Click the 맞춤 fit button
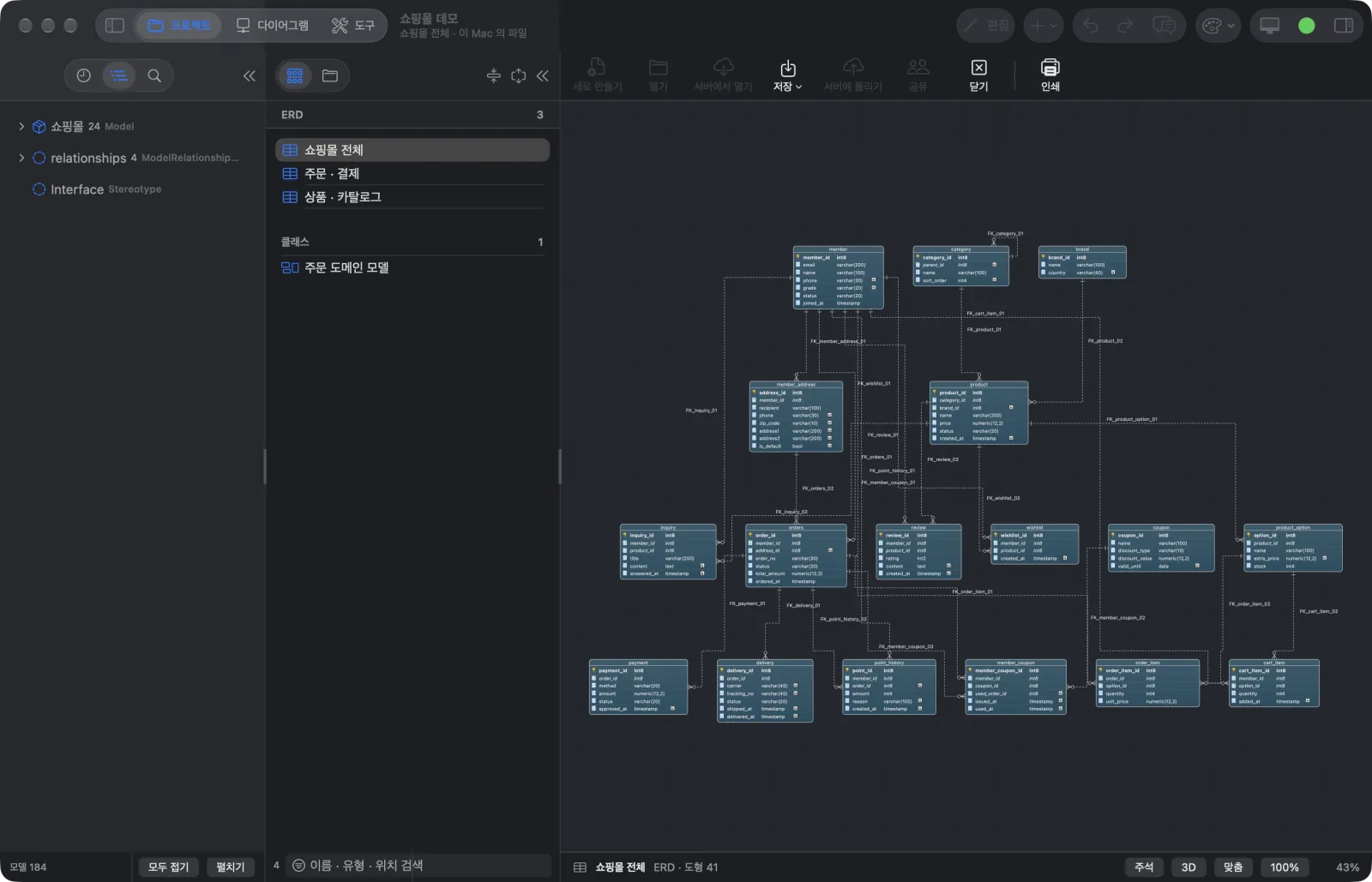The width and height of the screenshot is (1372, 882). click(1233, 867)
